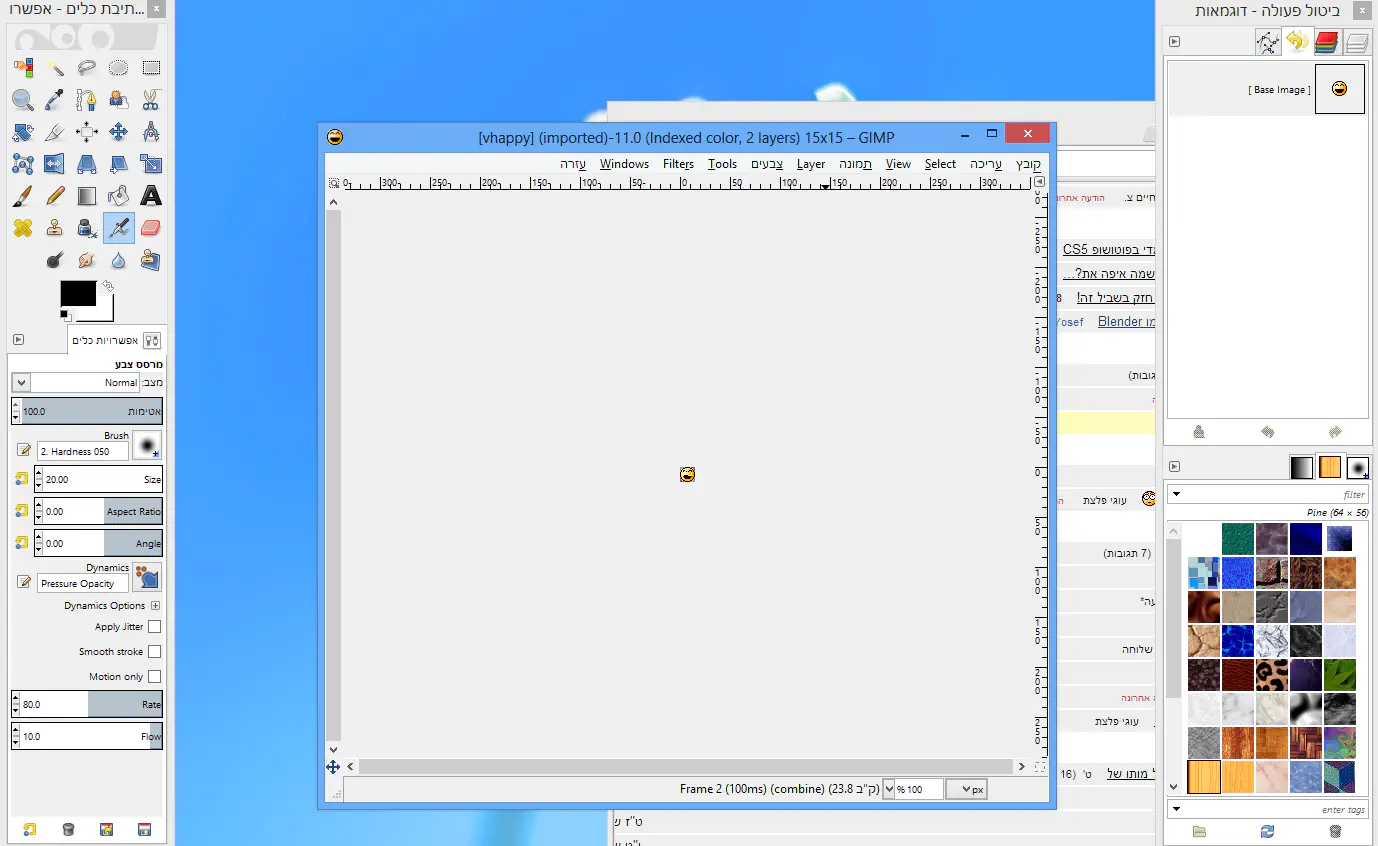Expand the Dynamics Options section
1378x846 pixels.
[155, 606]
